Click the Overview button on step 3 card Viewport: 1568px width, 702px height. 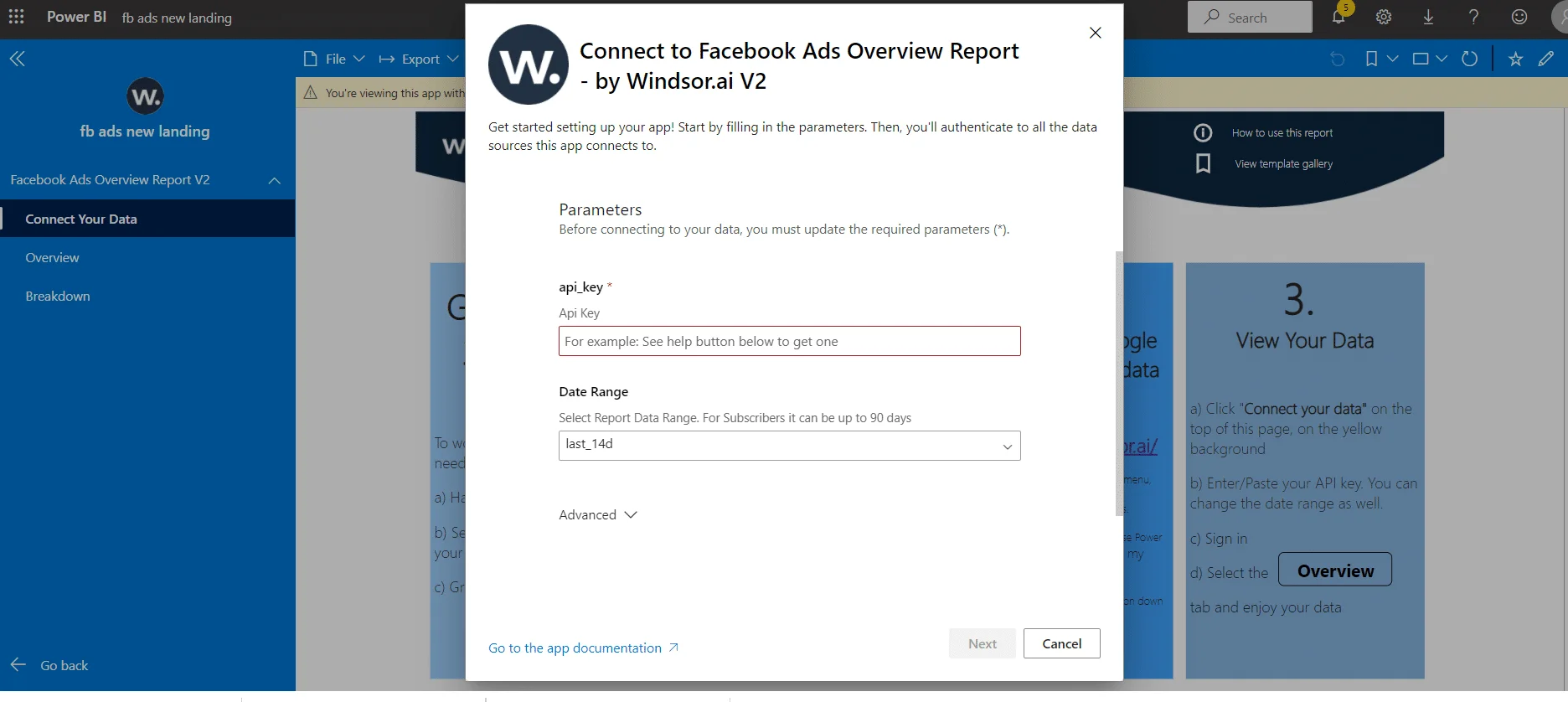coord(1335,570)
